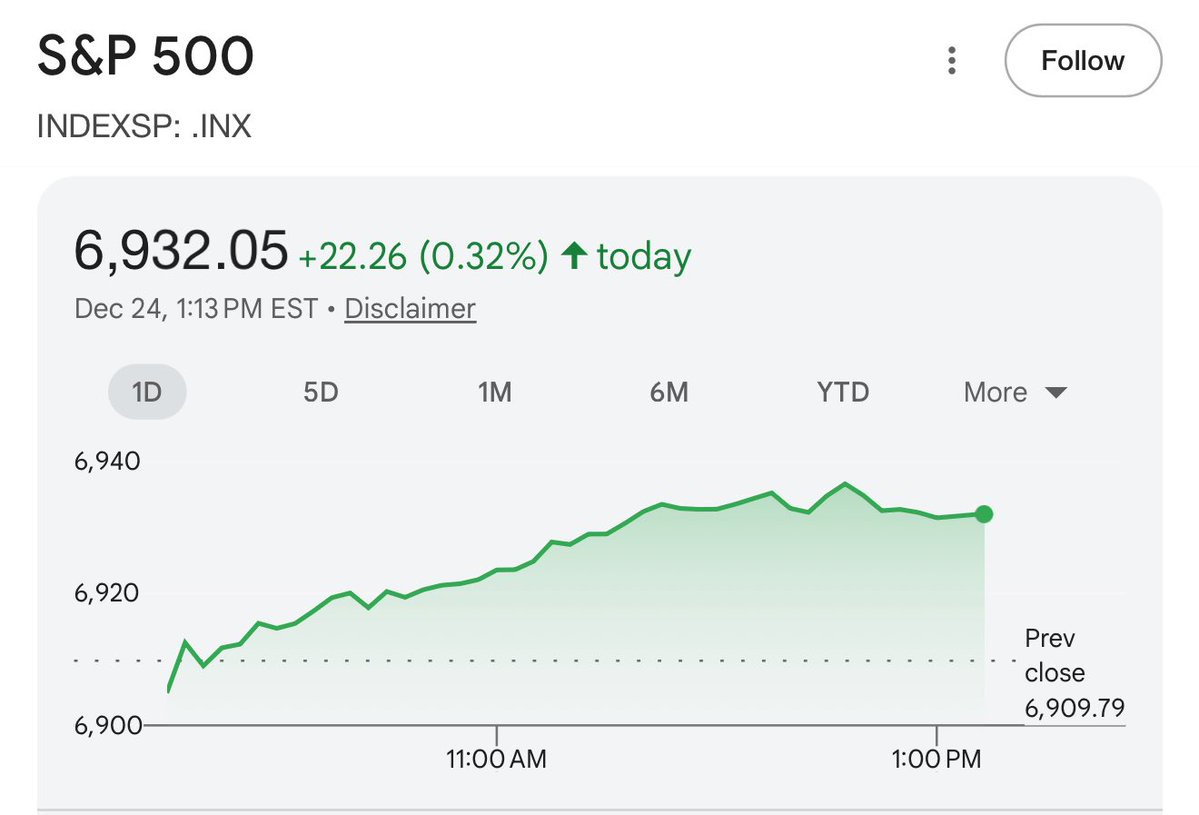This screenshot has width=1199, height=815.
Task: Select the 1D time range tab
Action: point(147,393)
